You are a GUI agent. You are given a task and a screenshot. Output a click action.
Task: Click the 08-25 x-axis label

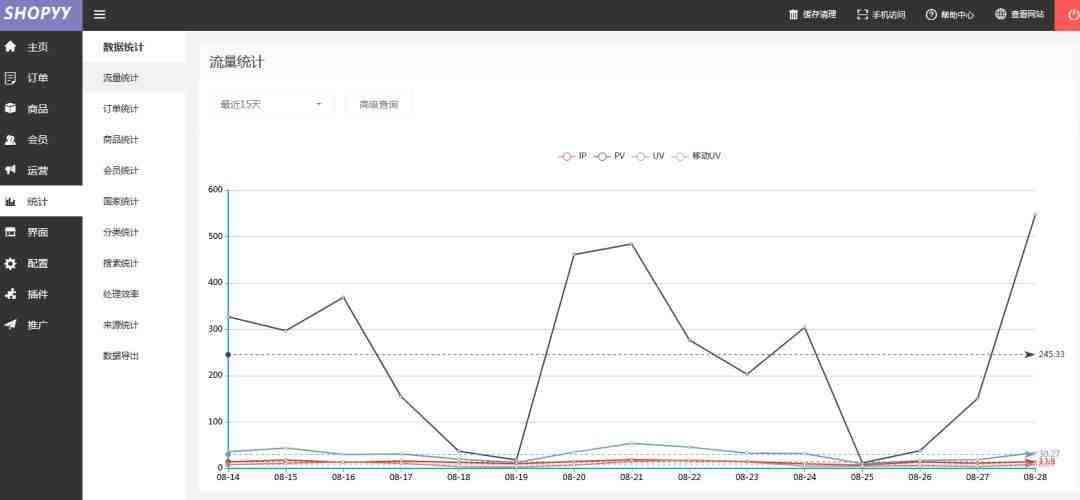point(862,477)
